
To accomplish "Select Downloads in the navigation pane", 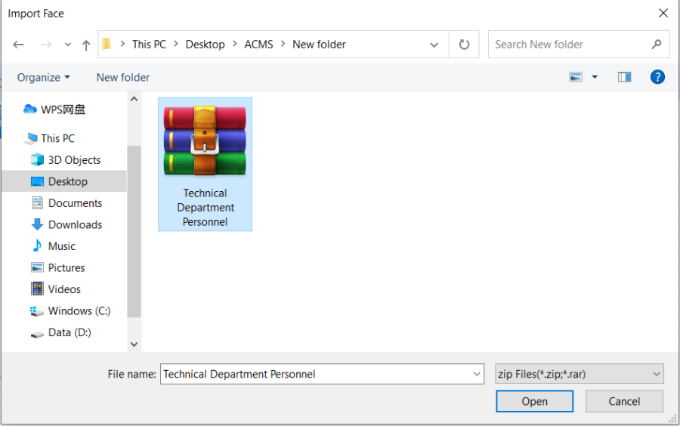I will [75, 224].
